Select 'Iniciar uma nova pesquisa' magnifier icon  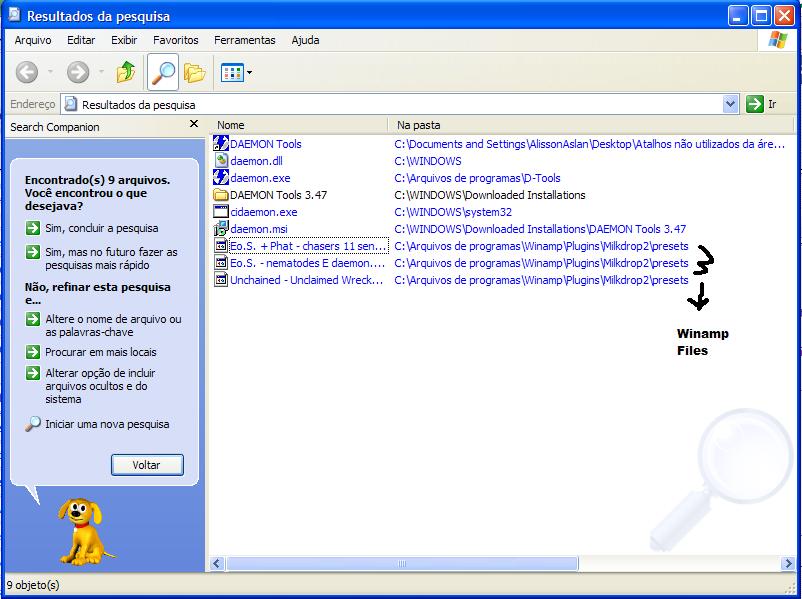[33, 424]
